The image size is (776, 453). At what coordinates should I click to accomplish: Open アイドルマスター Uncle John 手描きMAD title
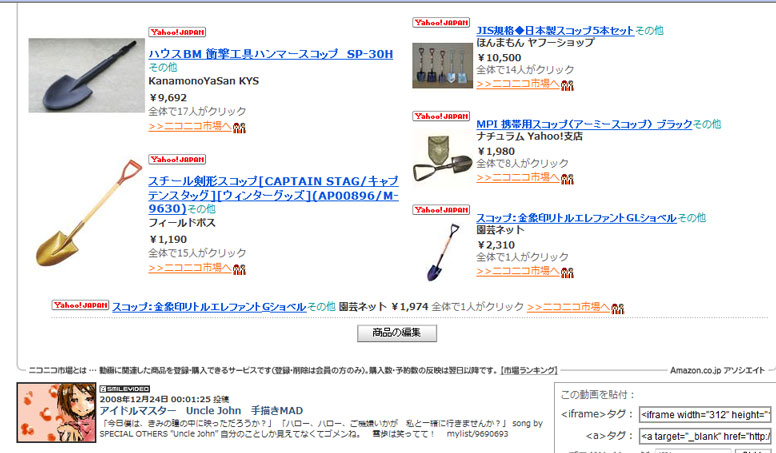click(x=201, y=411)
